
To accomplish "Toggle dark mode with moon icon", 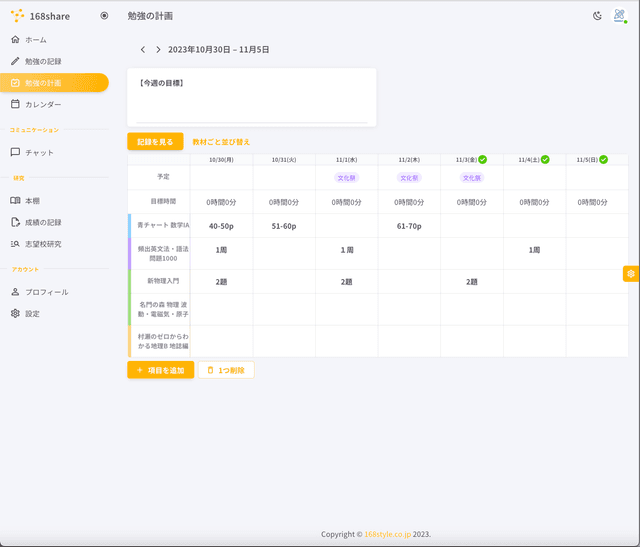I will 597,16.
